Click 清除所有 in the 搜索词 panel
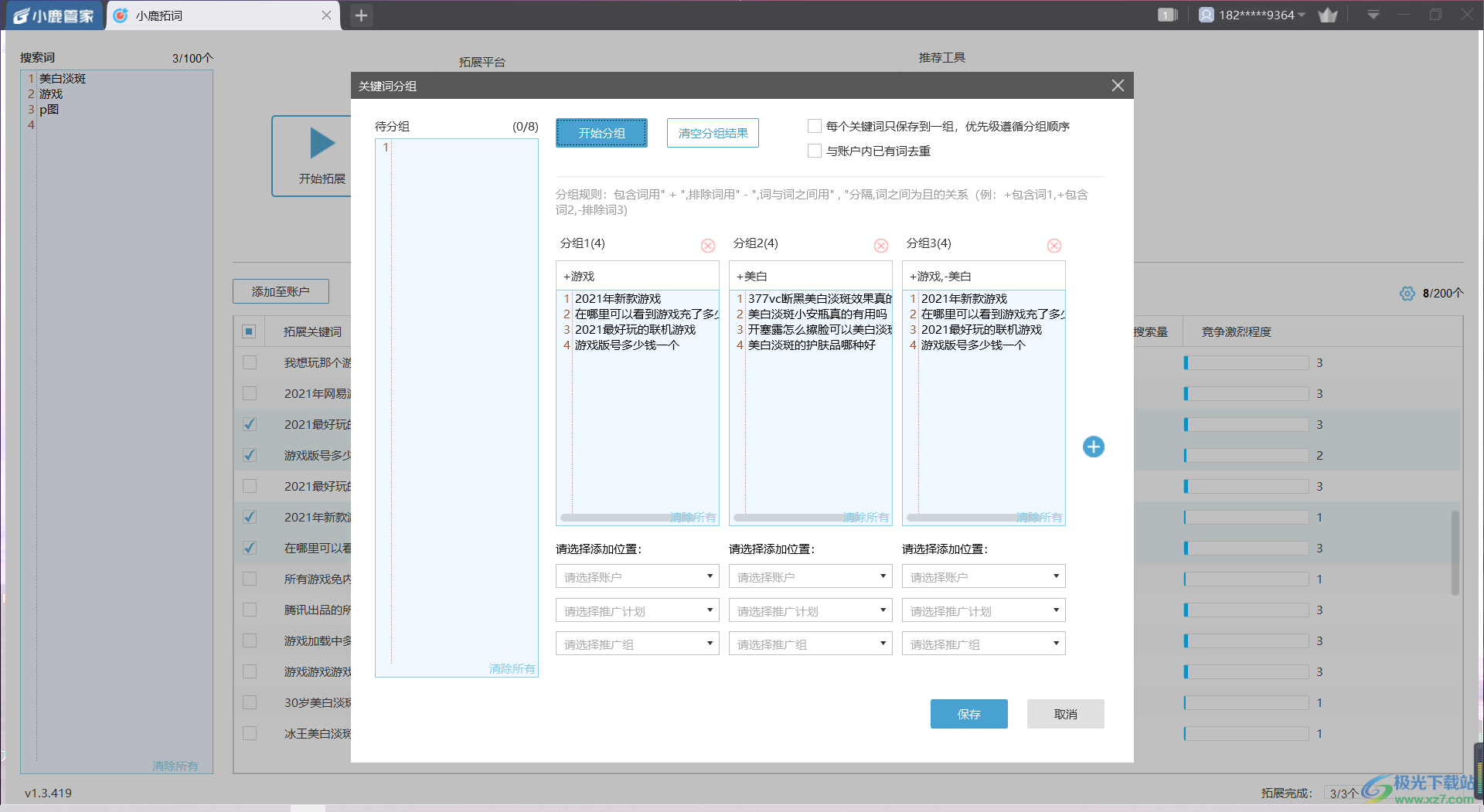This screenshot has height=812, width=1484. tap(175, 766)
